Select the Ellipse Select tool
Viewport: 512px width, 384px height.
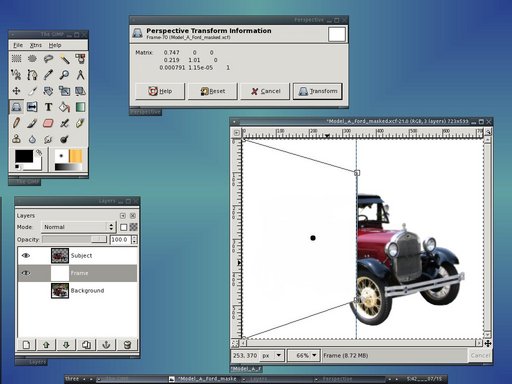(x=32, y=59)
